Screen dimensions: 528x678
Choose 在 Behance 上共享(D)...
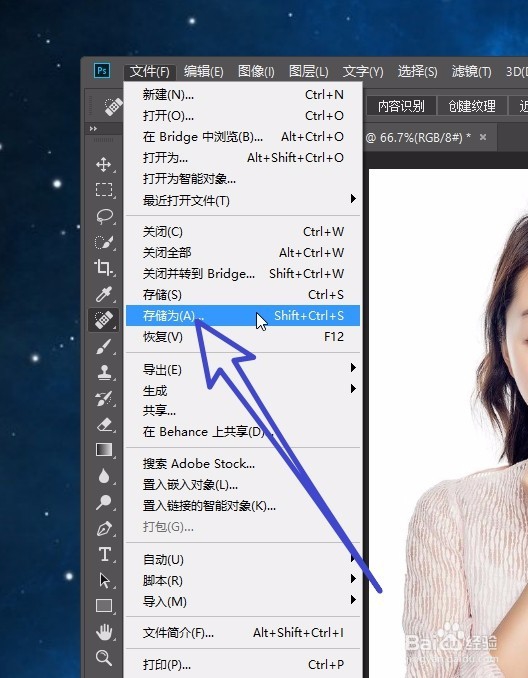click(243, 432)
